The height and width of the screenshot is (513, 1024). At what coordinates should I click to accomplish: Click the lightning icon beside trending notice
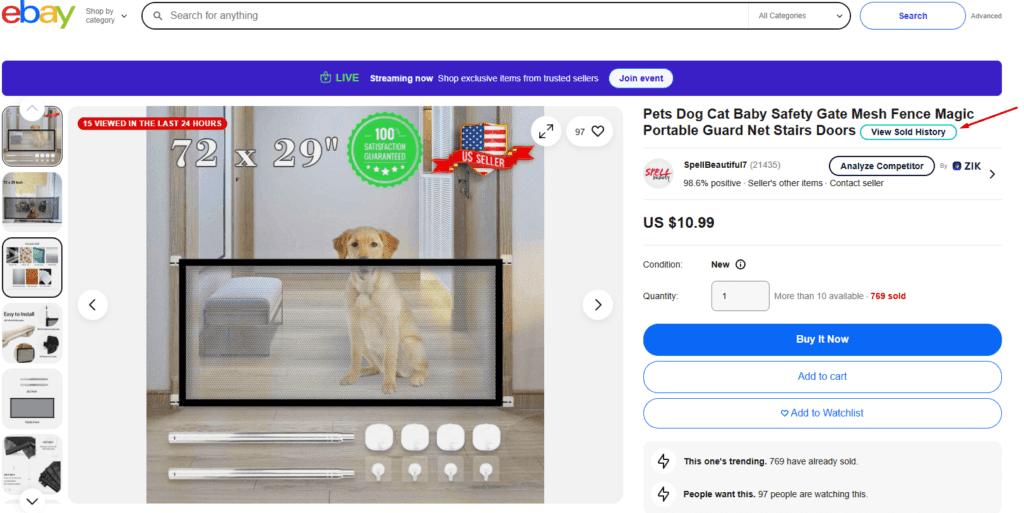(x=664, y=461)
